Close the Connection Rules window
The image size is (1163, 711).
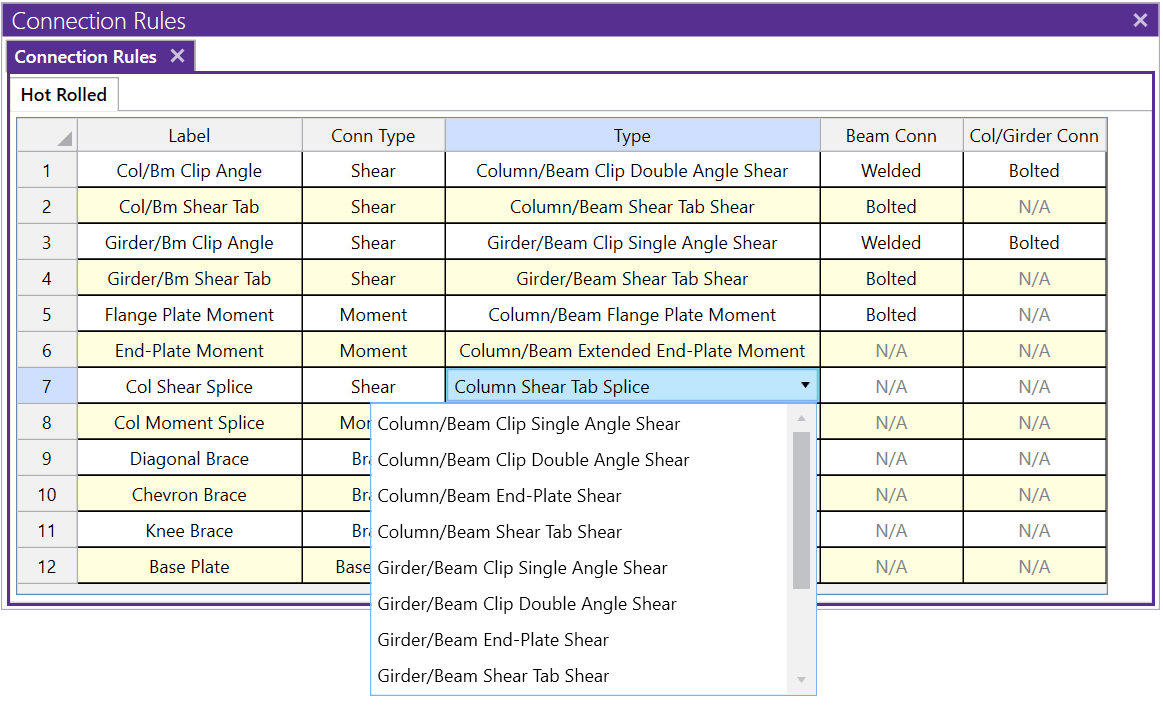(1140, 20)
